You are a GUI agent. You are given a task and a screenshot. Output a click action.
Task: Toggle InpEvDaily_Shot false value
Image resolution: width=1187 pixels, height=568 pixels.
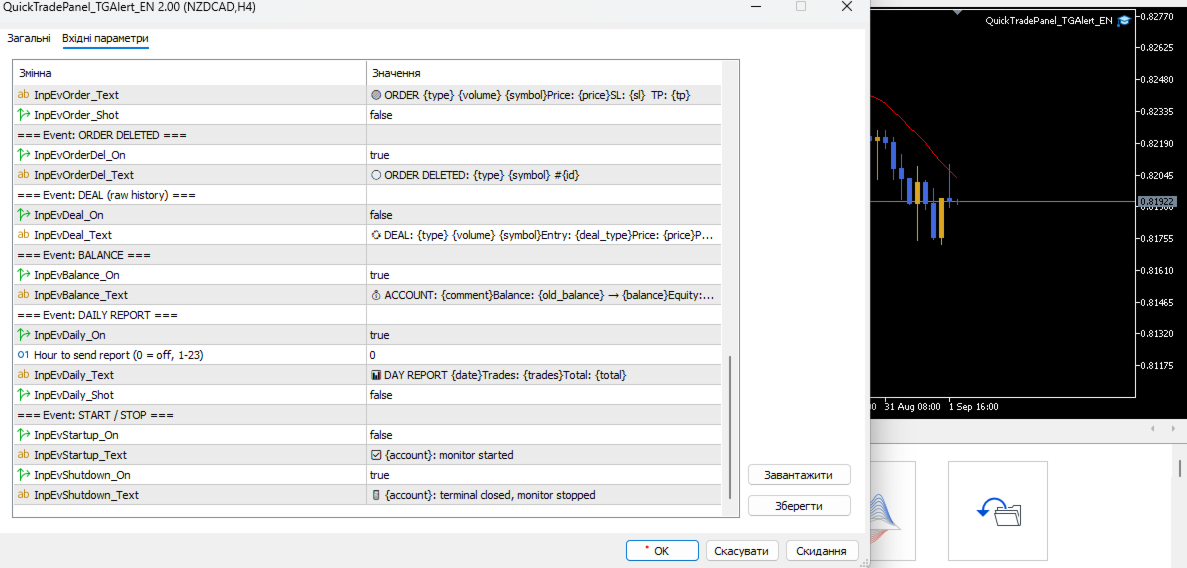pyautogui.click(x=544, y=395)
